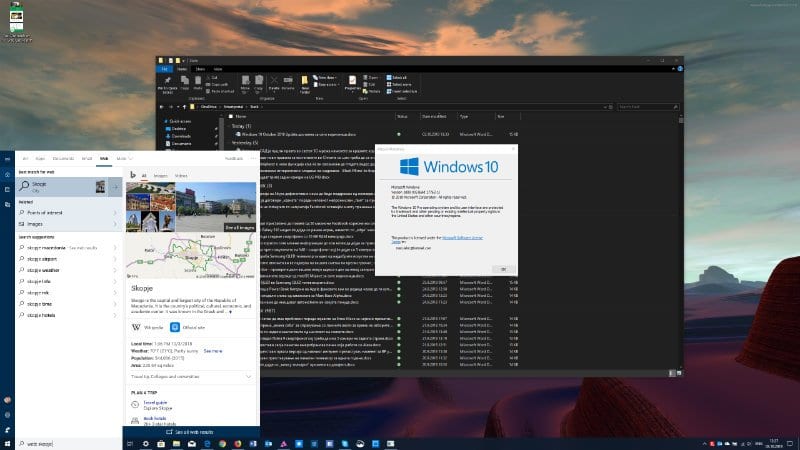Click Home icon in search panel sidebar
Viewport: 800px width, 450px height.
point(7,174)
